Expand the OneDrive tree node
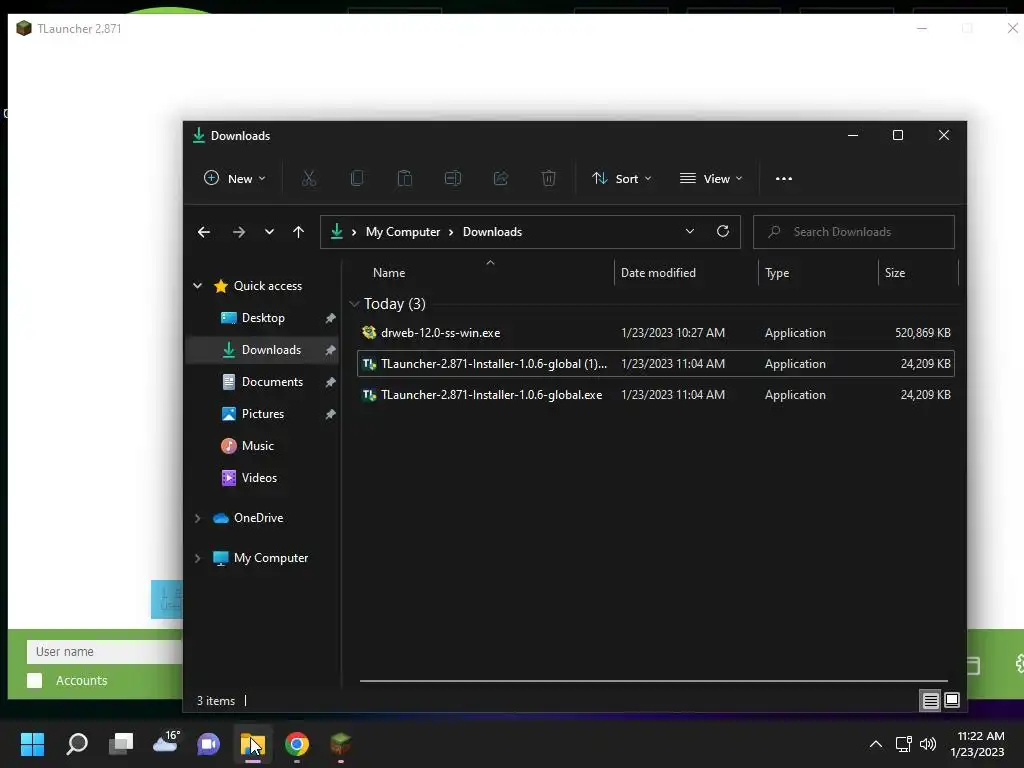 tap(197, 518)
